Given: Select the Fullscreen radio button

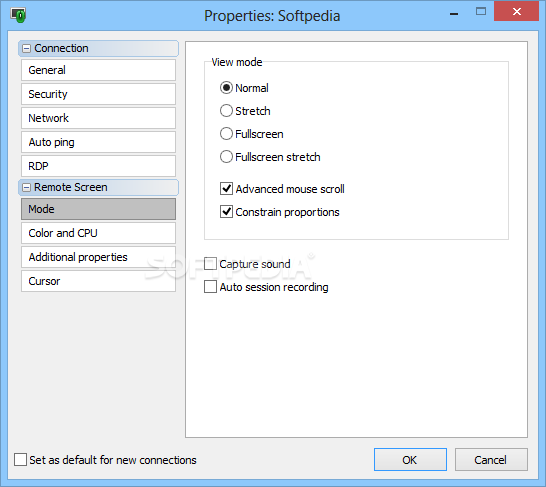Looking at the screenshot, I should [226, 134].
